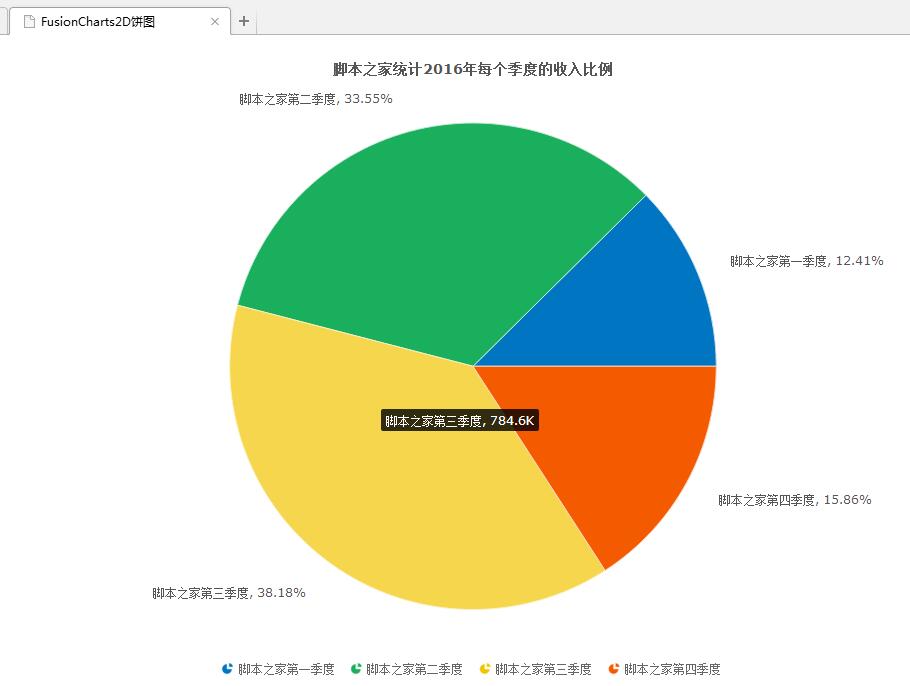Click label 脚本之家第三季度, 38.18%
The width and height of the screenshot is (910, 686).
tap(229, 593)
